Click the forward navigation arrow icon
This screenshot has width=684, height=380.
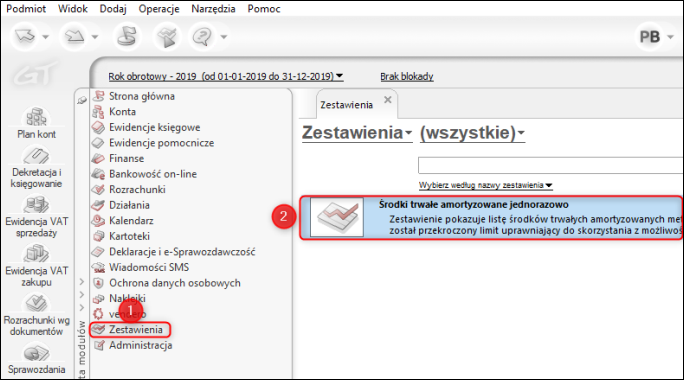click(x=74, y=37)
